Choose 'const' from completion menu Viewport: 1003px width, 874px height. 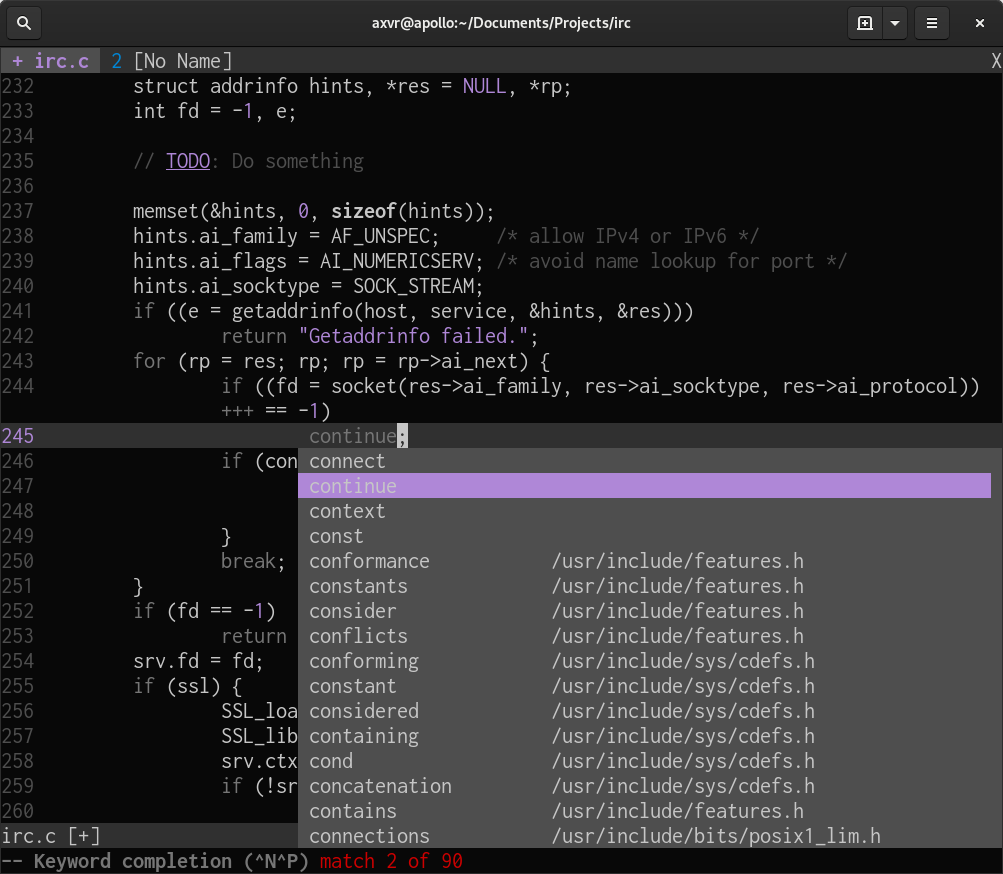point(644,536)
